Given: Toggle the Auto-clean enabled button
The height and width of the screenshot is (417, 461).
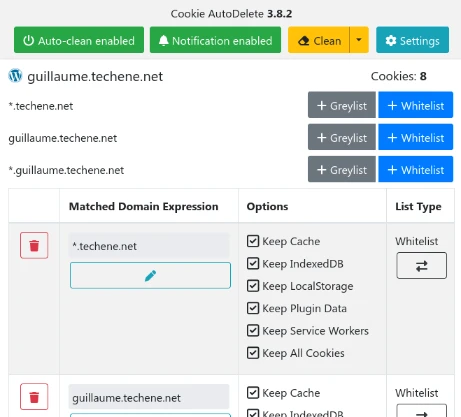Looking at the screenshot, I should click(x=79, y=40).
